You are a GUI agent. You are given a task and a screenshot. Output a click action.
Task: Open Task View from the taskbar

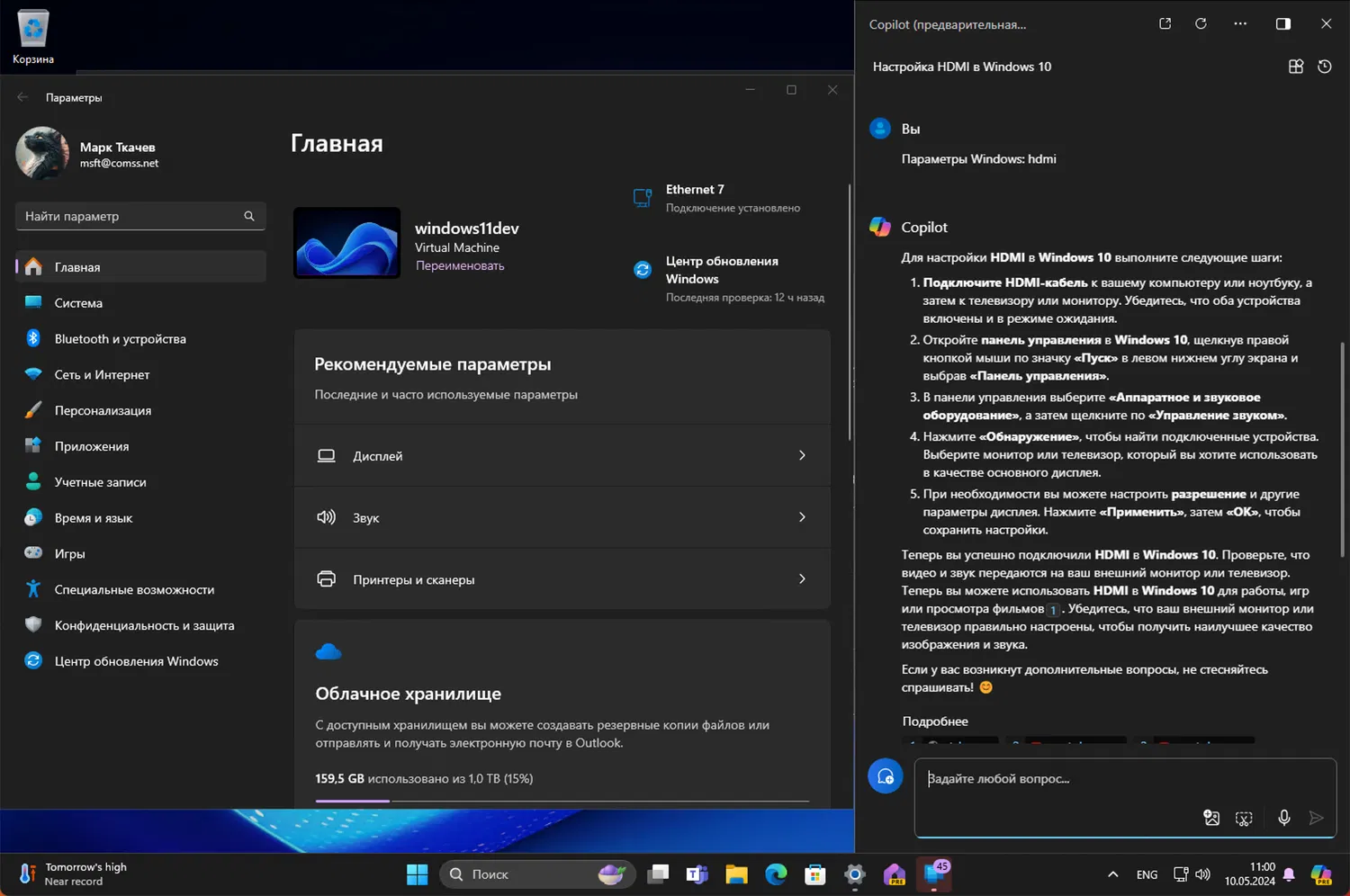(x=660, y=874)
